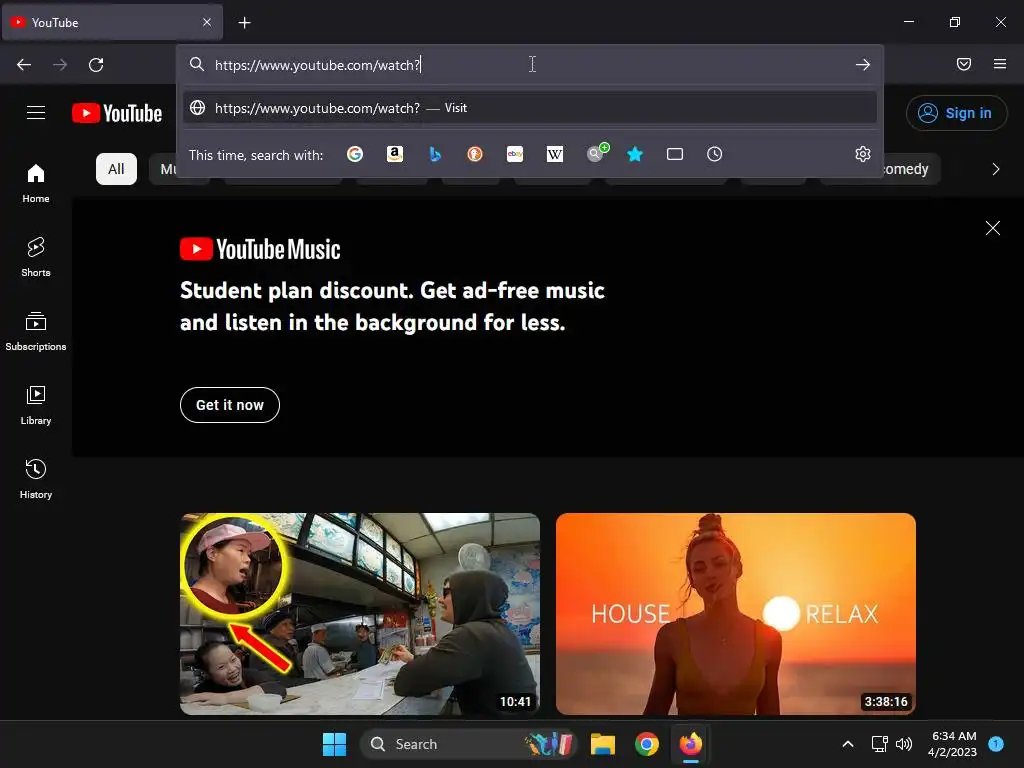The image size is (1024, 768).
Task: Open search settings gear icon
Action: coord(863,154)
